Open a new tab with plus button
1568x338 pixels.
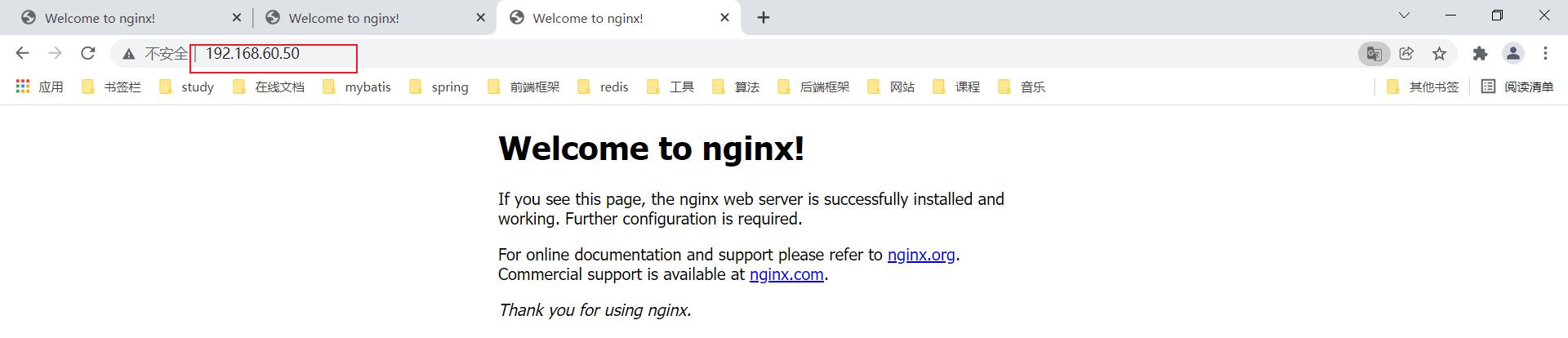pos(764,17)
